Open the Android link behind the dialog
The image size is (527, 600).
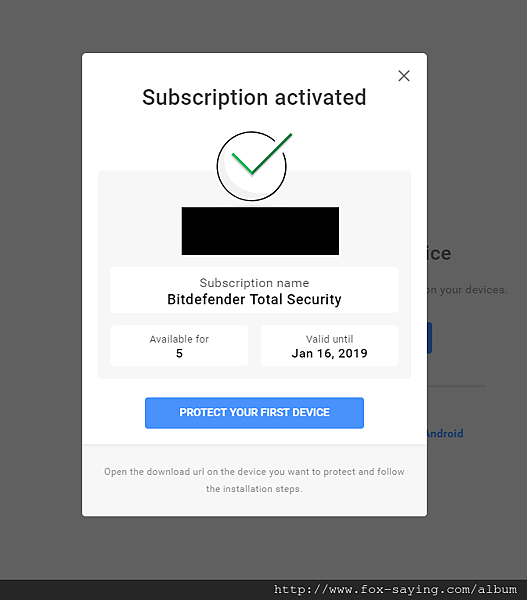click(x=445, y=433)
